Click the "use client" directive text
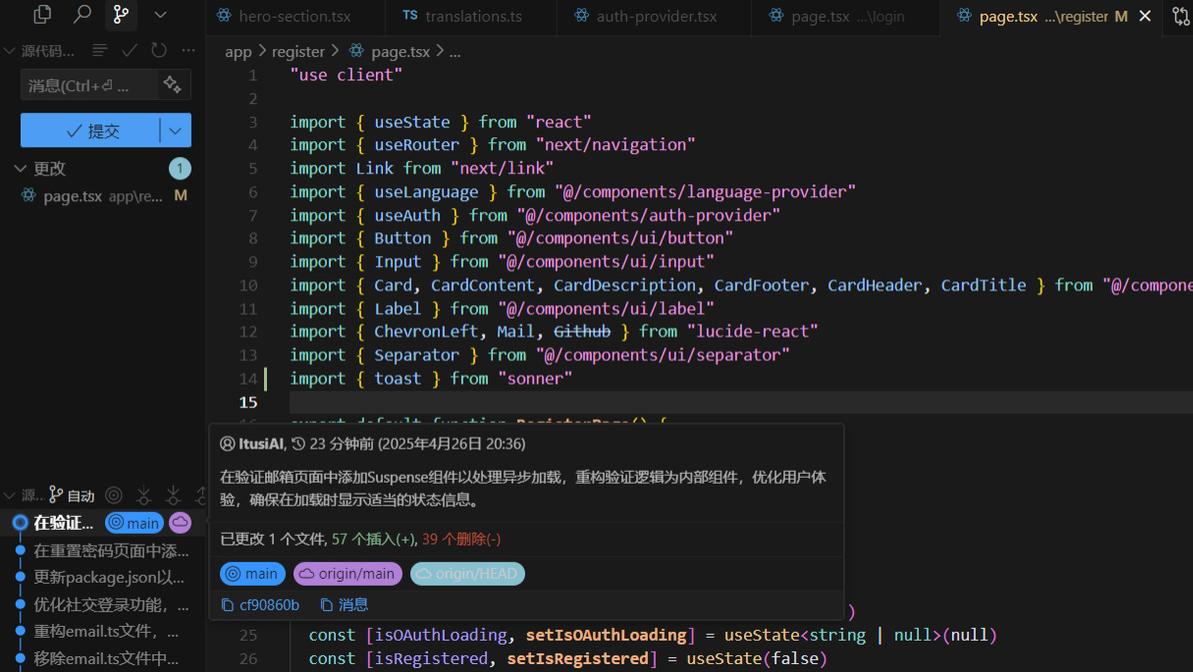 coord(346,75)
